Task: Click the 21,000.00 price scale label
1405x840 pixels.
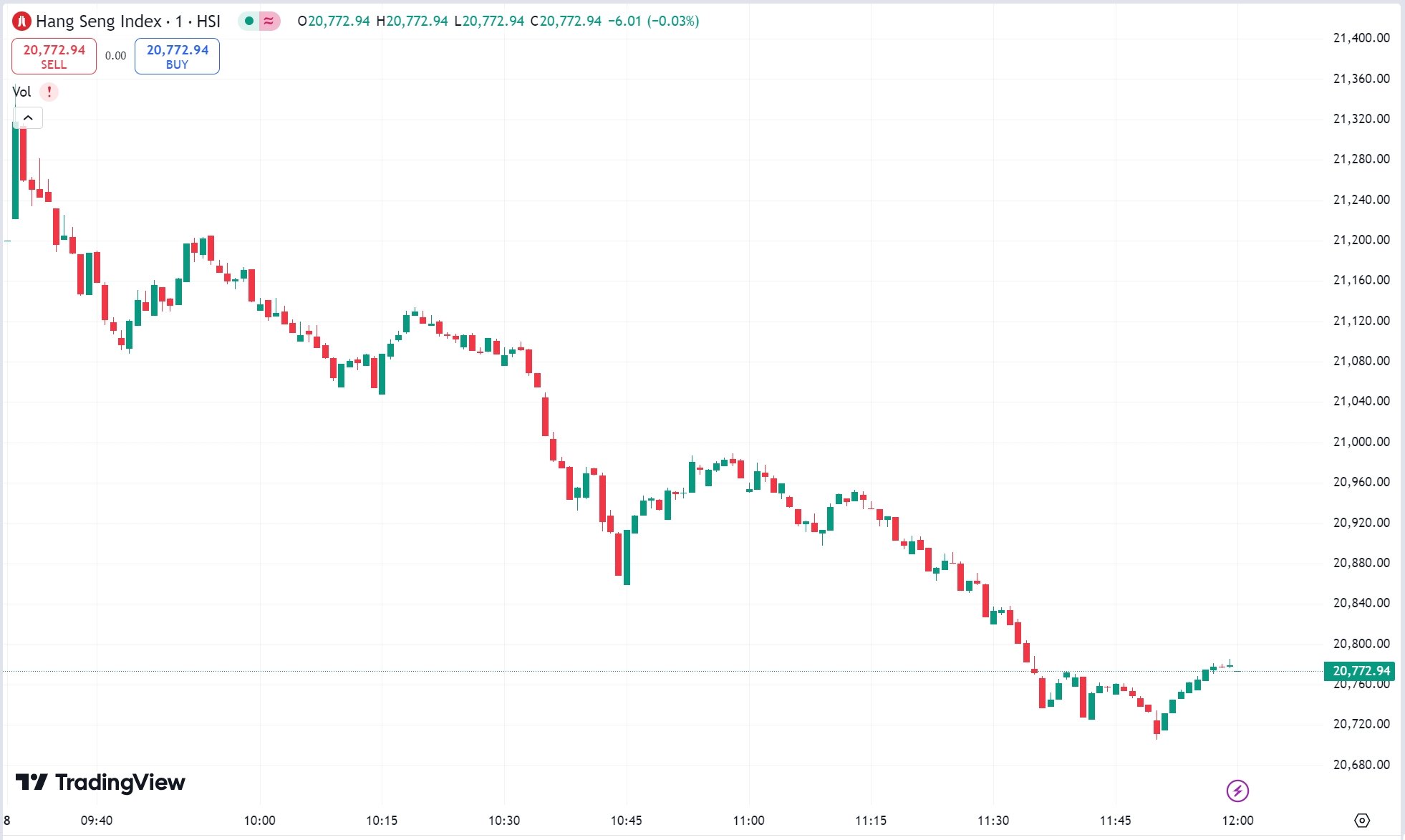Action: point(1361,441)
